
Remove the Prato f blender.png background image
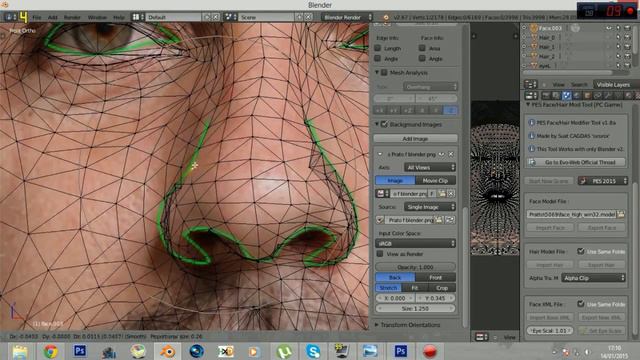click(x=451, y=154)
